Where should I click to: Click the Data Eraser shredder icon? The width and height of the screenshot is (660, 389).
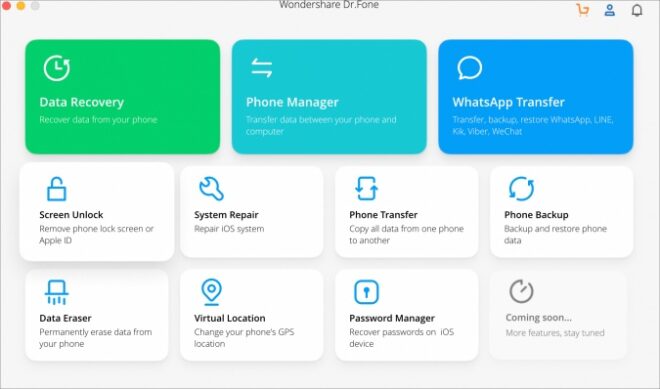pyautogui.click(x=56, y=292)
